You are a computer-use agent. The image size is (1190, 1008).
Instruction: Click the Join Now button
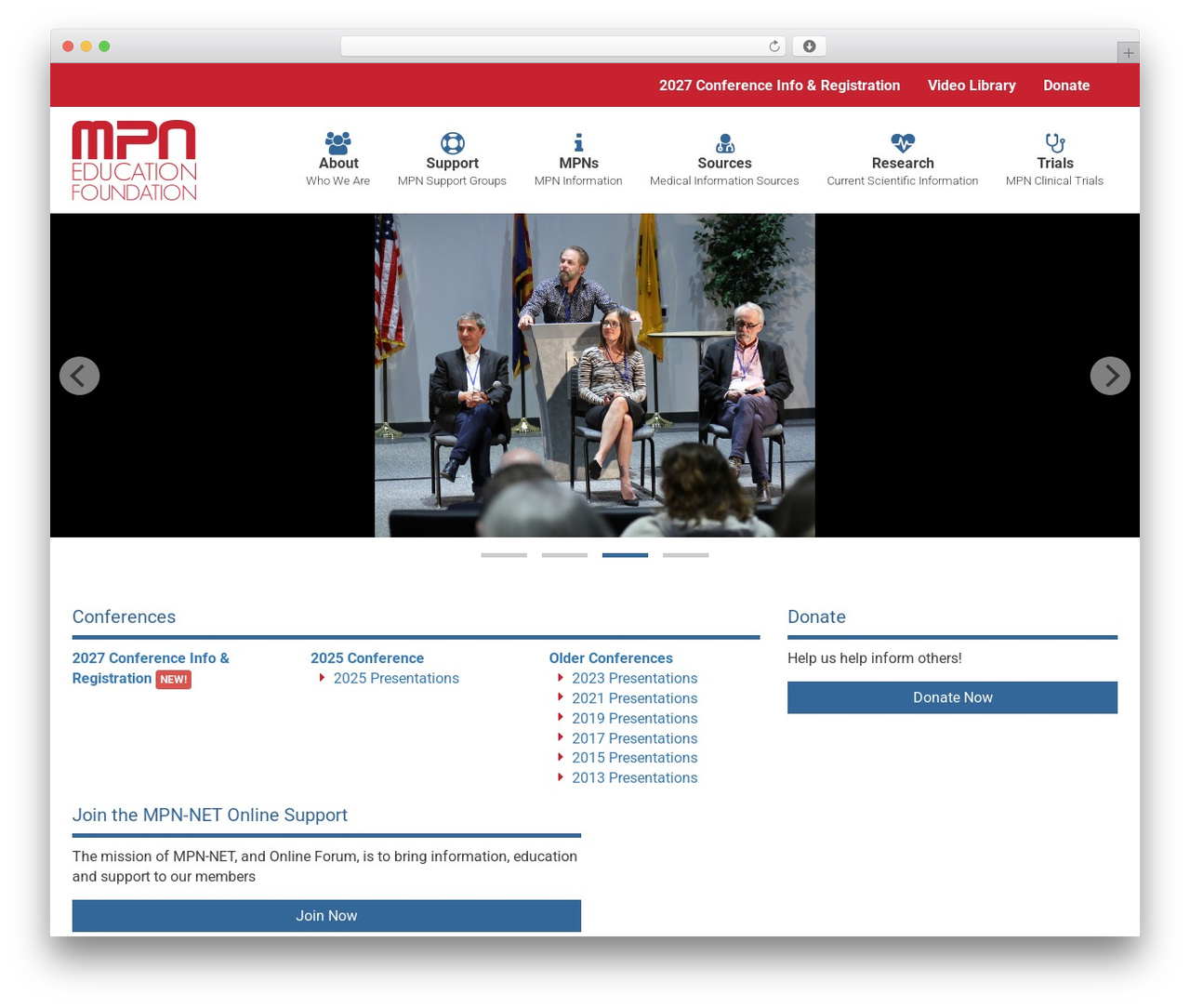point(326,916)
